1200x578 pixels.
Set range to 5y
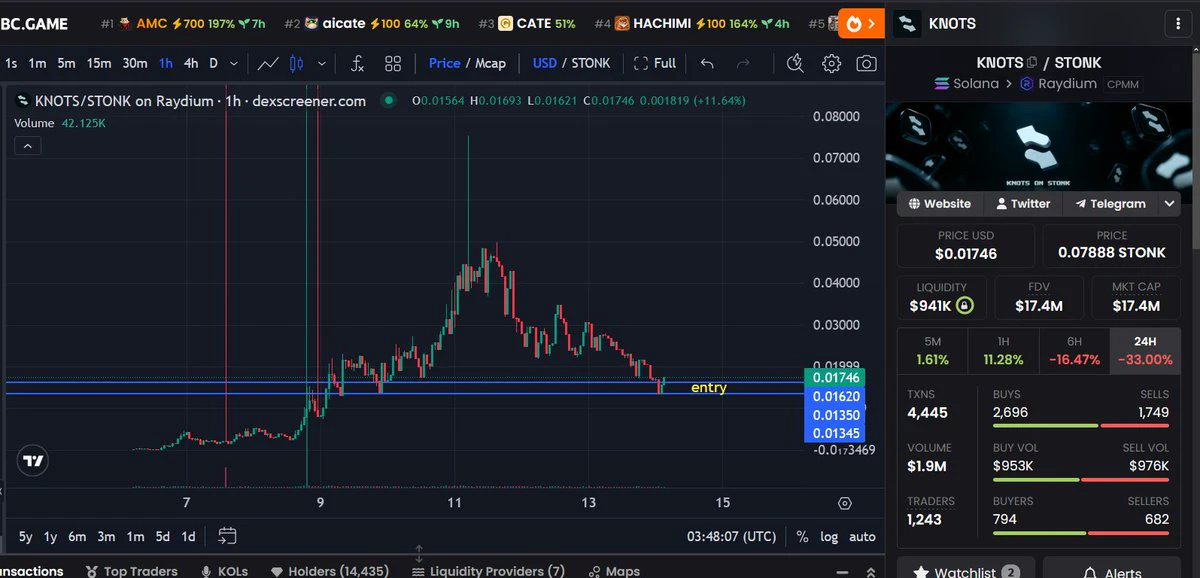click(25, 536)
